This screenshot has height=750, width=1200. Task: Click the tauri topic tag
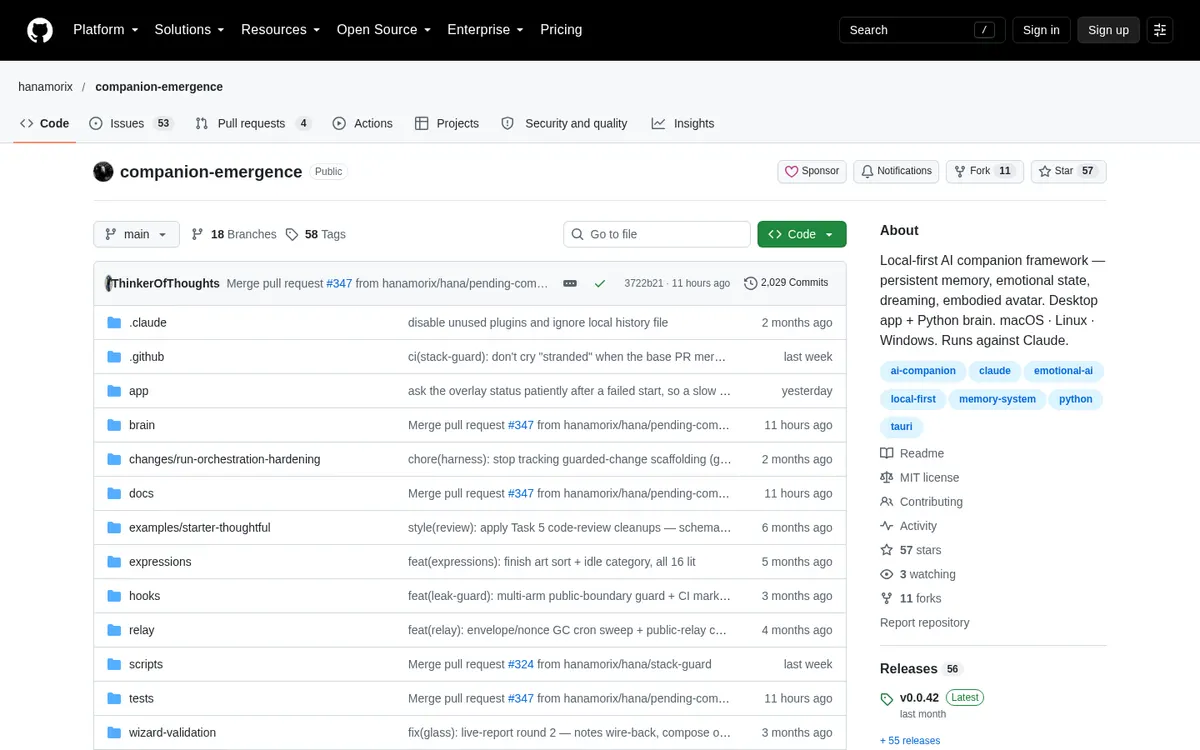point(901,427)
